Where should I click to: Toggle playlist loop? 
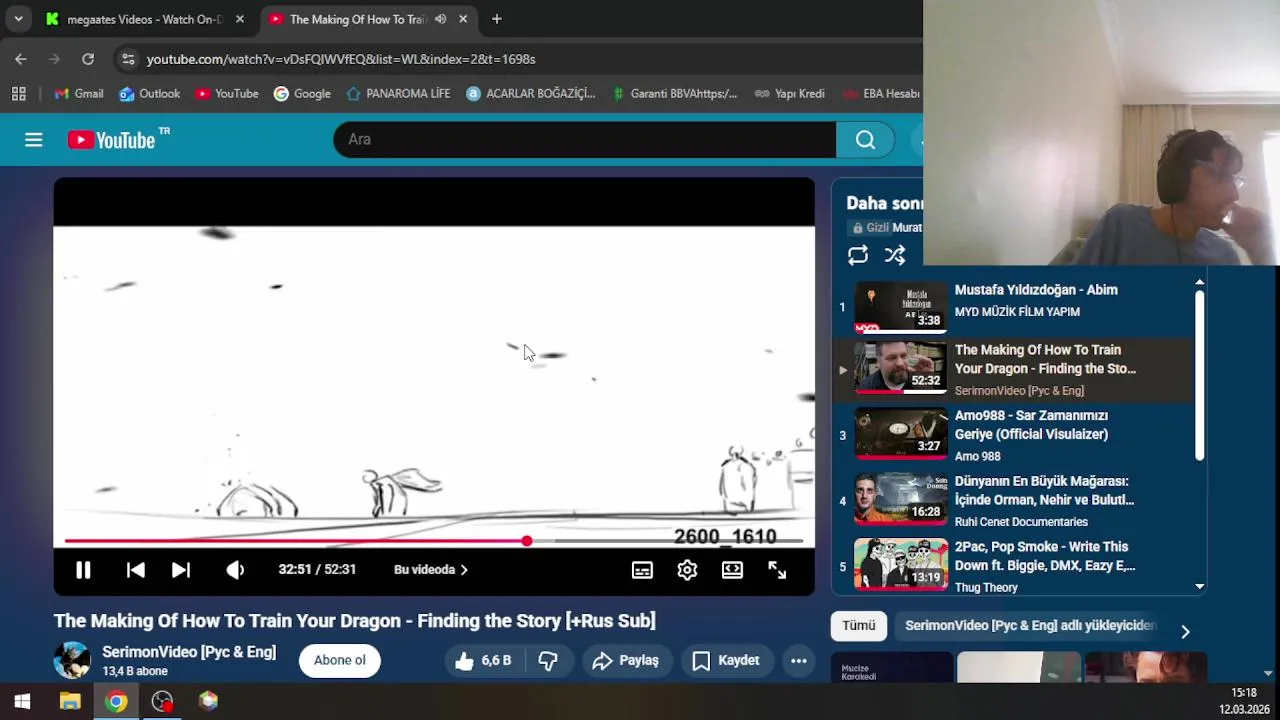858,255
